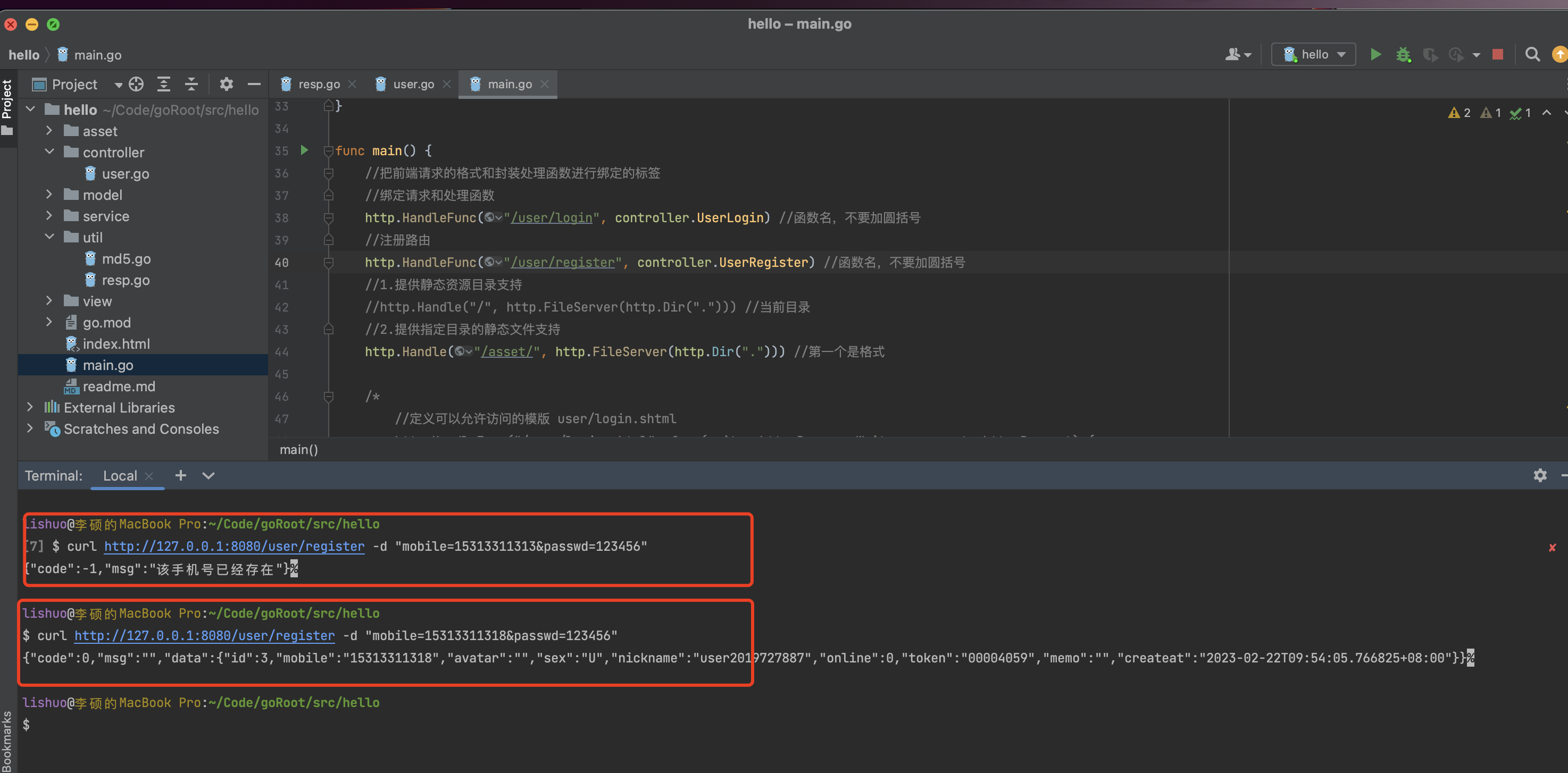Screen dimensions: 1568x773
Task: Click the Stop process icon
Action: (x=1498, y=54)
